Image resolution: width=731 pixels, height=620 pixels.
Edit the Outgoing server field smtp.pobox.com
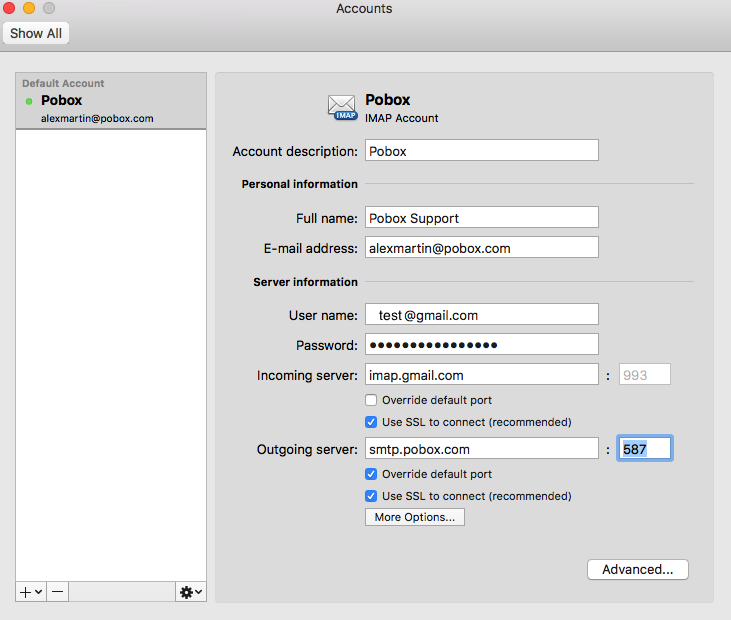coord(482,448)
